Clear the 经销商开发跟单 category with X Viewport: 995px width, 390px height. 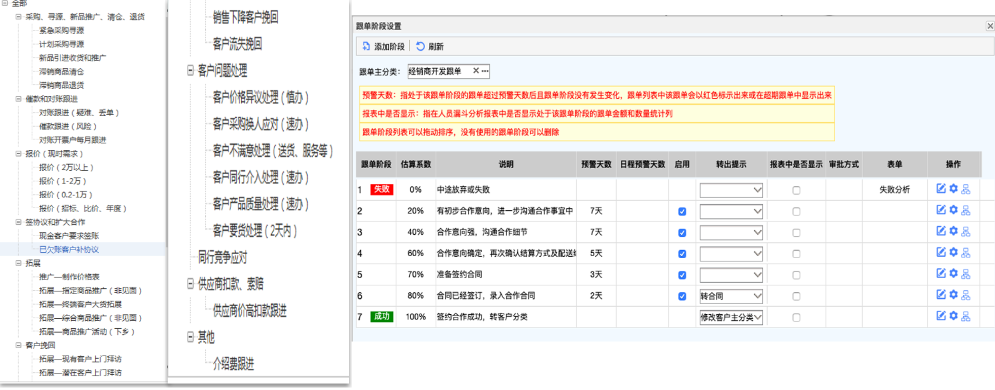click(476, 71)
